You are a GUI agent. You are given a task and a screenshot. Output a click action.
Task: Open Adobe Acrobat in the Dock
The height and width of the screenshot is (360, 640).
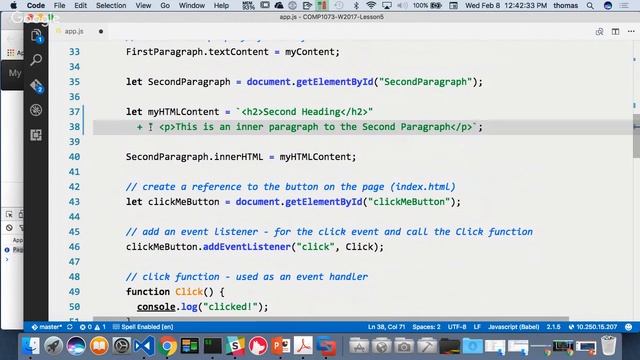pos(303,346)
